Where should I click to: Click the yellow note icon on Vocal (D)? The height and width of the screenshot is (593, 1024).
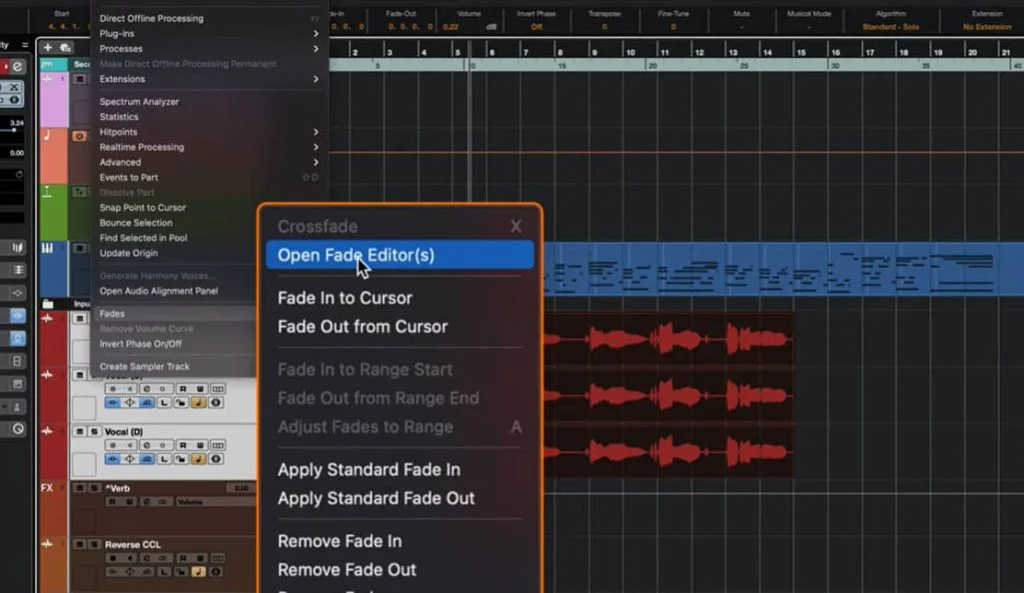(x=198, y=459)
